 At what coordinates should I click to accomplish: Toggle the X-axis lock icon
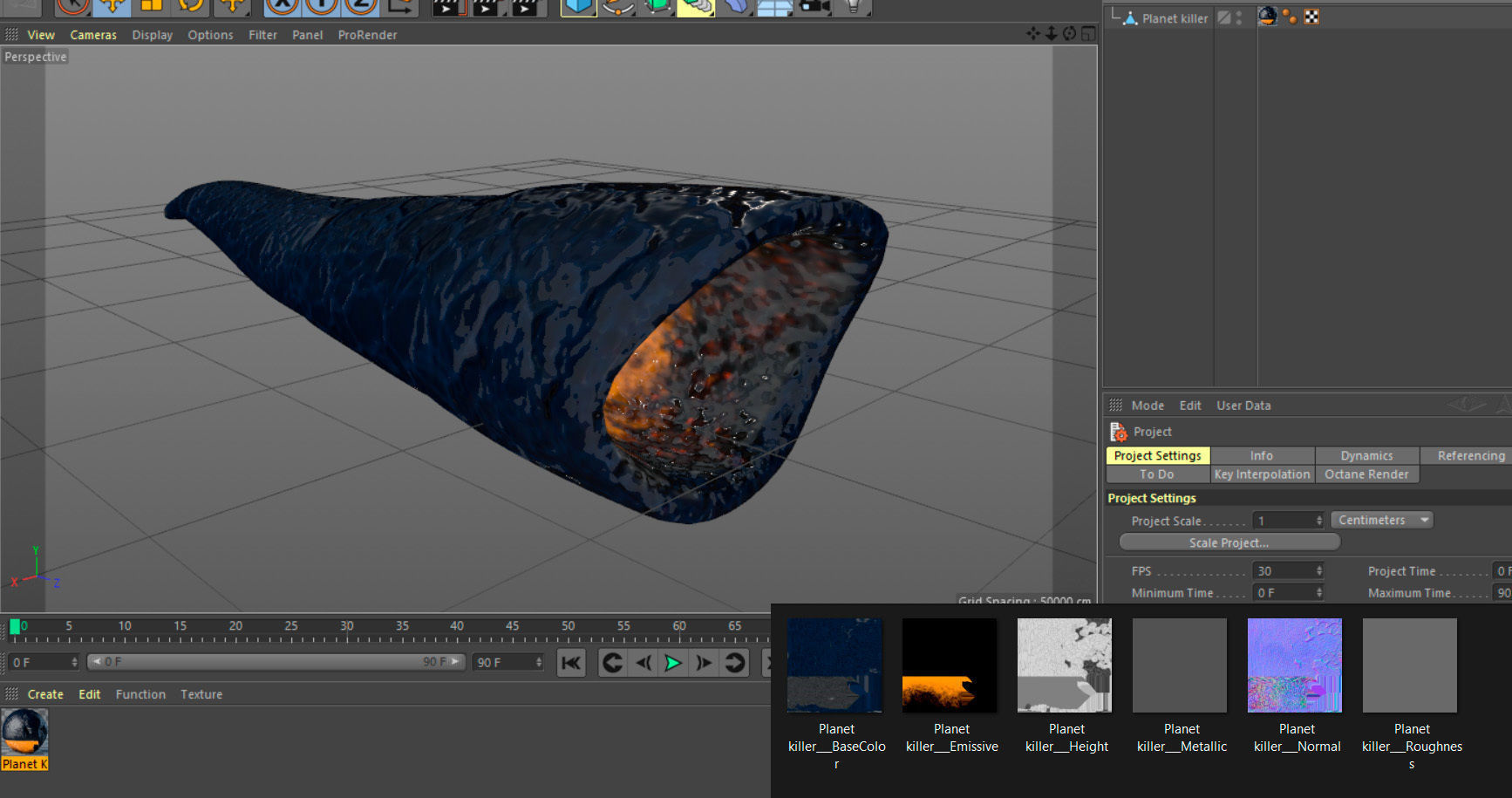(x=282, y=7)
